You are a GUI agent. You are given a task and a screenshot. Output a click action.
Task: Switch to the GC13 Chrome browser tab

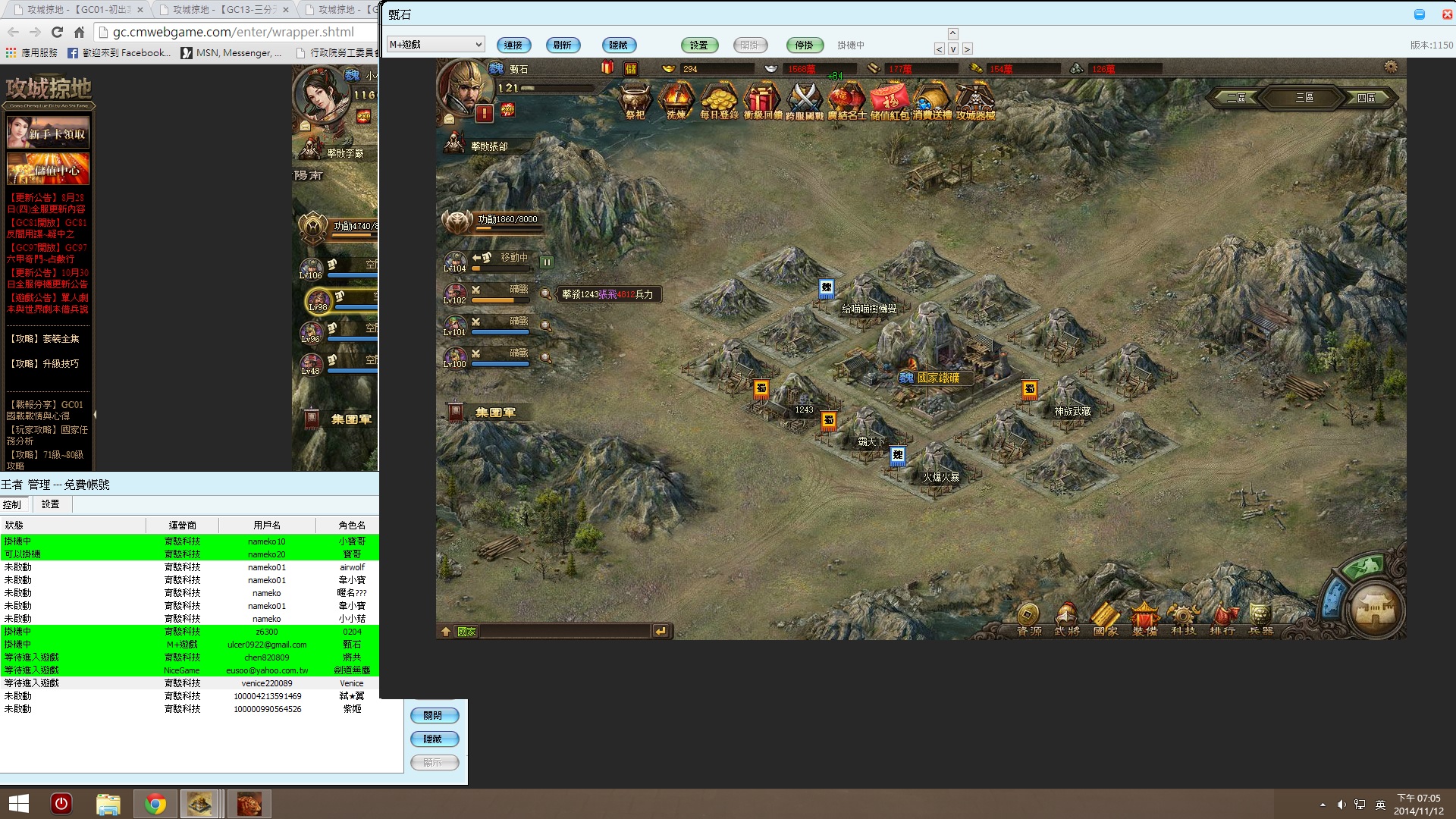click(x=224, y=9)
